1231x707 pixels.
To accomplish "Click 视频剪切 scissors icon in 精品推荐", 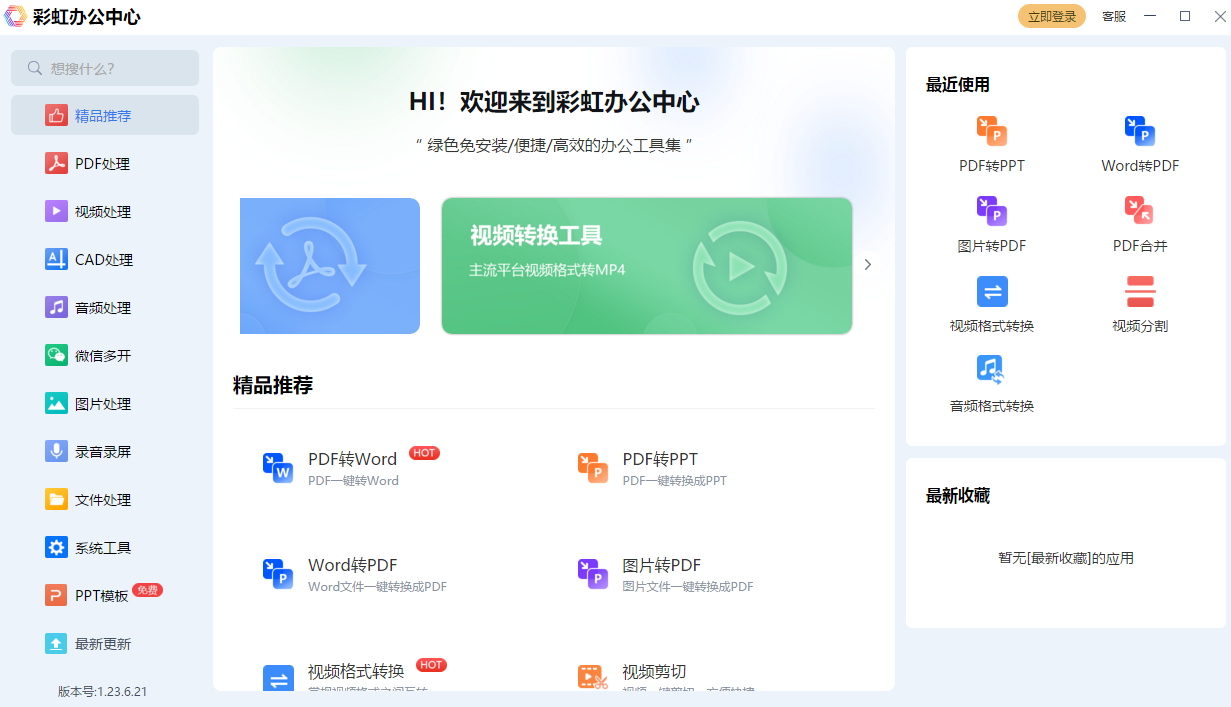I will [593, 678].
